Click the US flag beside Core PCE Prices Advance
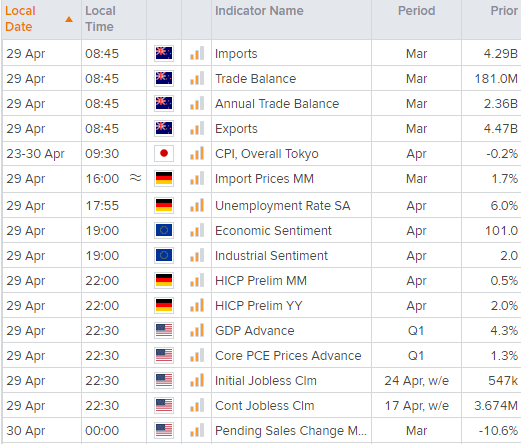 point(164,355)
